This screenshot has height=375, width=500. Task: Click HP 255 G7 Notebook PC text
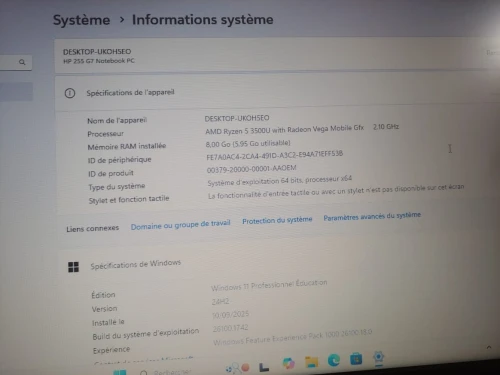(99, 61)
